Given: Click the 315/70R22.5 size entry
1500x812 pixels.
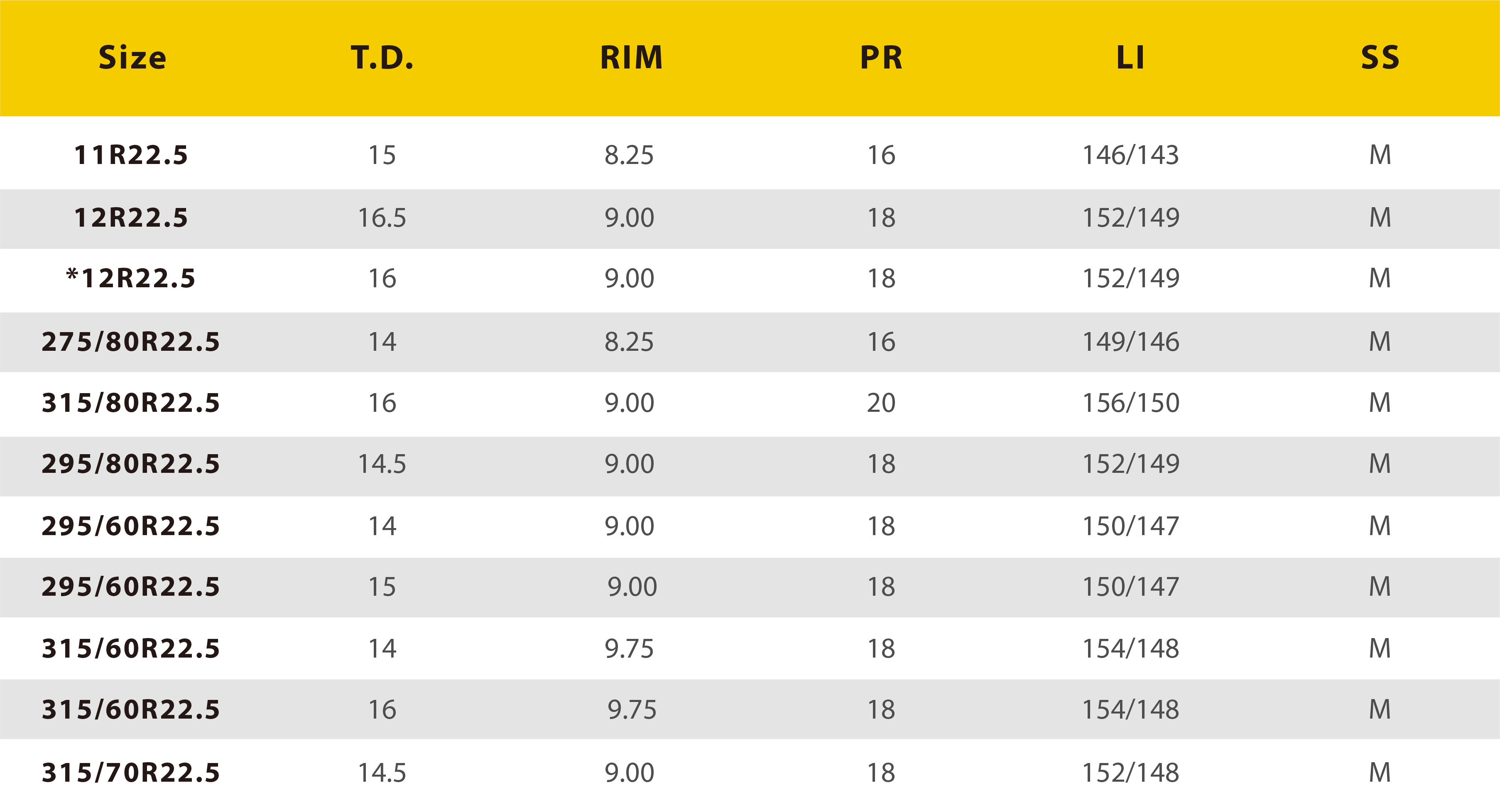Looking at the screenshot, I should [131, 773].
